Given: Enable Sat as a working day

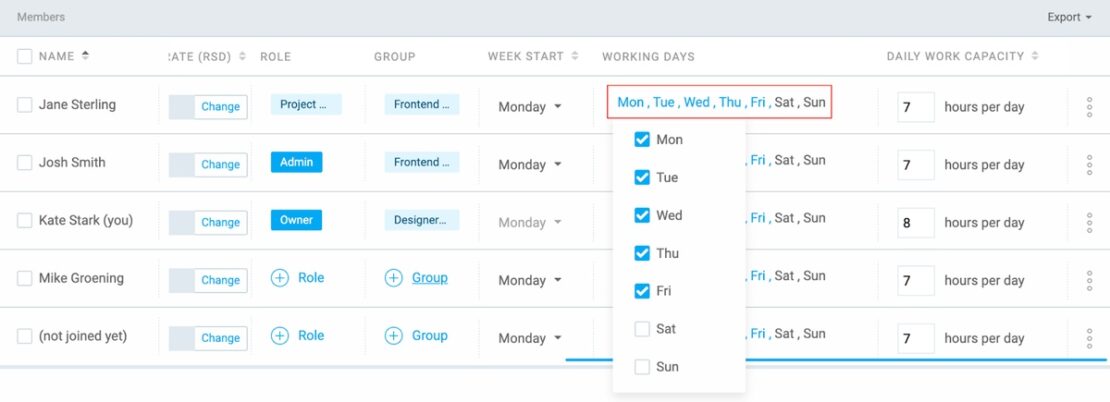Looking at the screenshot, I should click(642, 329).
